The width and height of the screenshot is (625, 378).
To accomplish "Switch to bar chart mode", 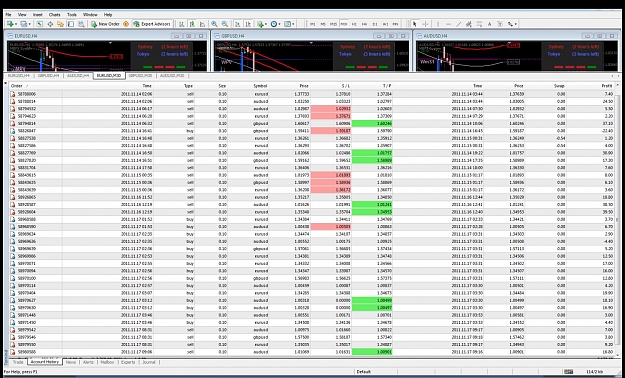I will click(x=181, y=24).
